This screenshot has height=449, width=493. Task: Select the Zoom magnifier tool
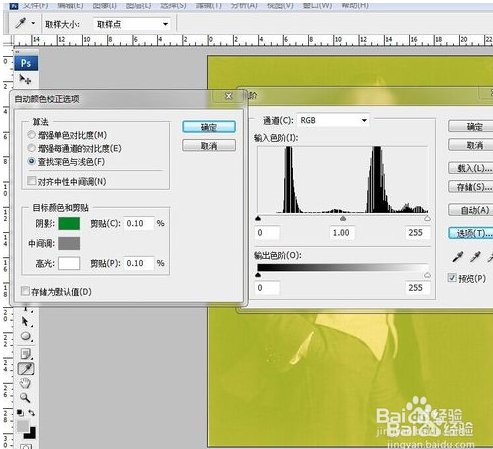point(25,397)
